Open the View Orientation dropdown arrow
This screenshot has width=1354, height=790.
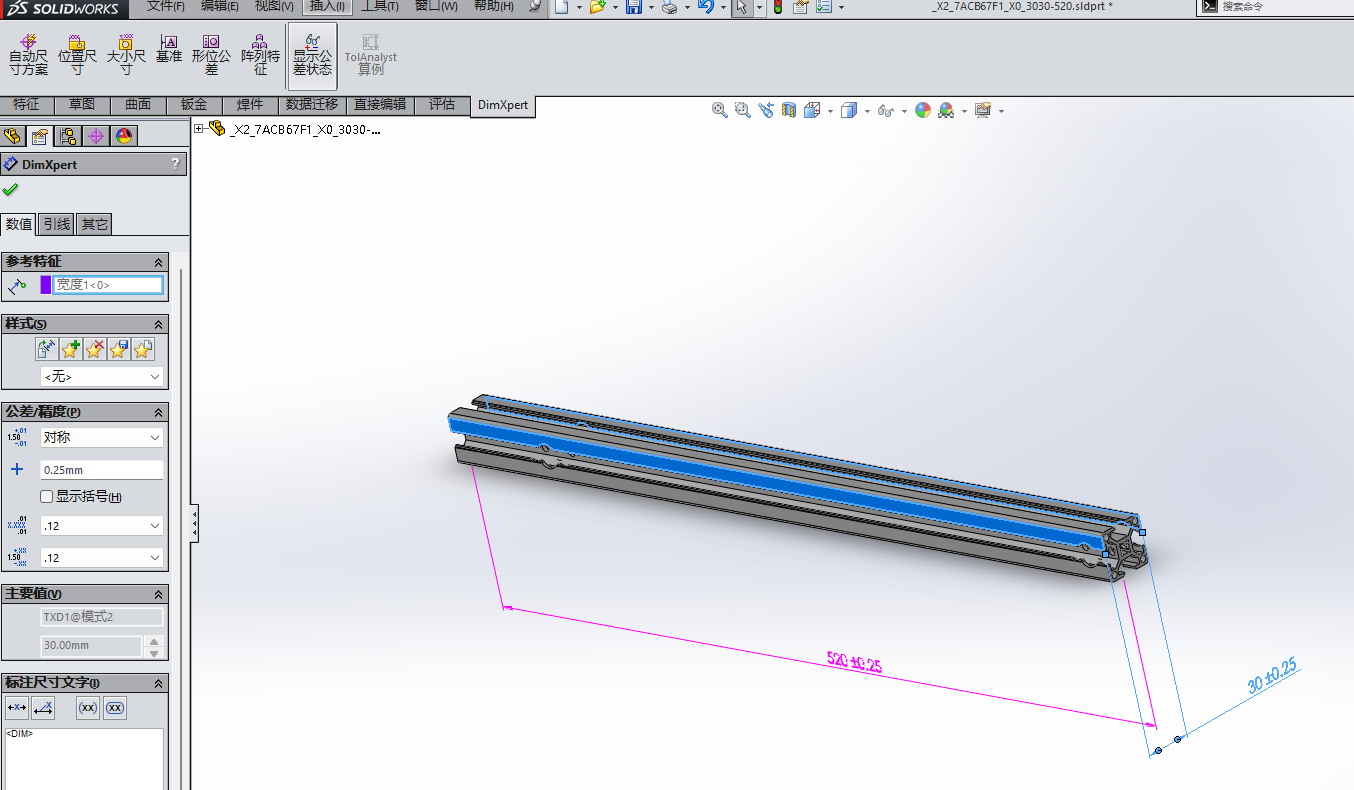[x=832, y=111]
